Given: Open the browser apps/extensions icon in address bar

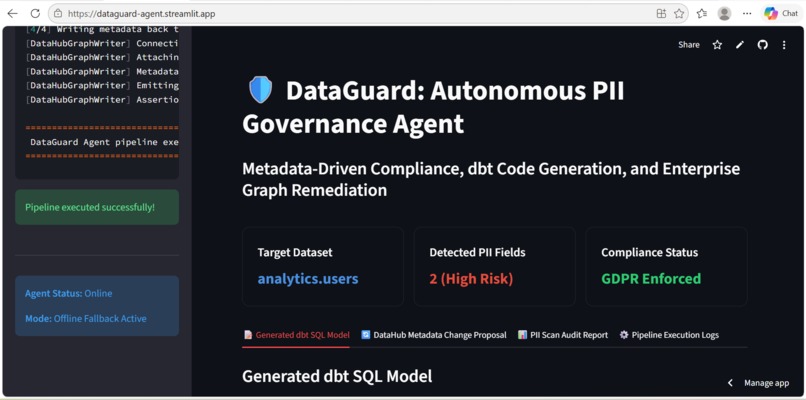Looking at the screenshot, I should pos(662,14).
